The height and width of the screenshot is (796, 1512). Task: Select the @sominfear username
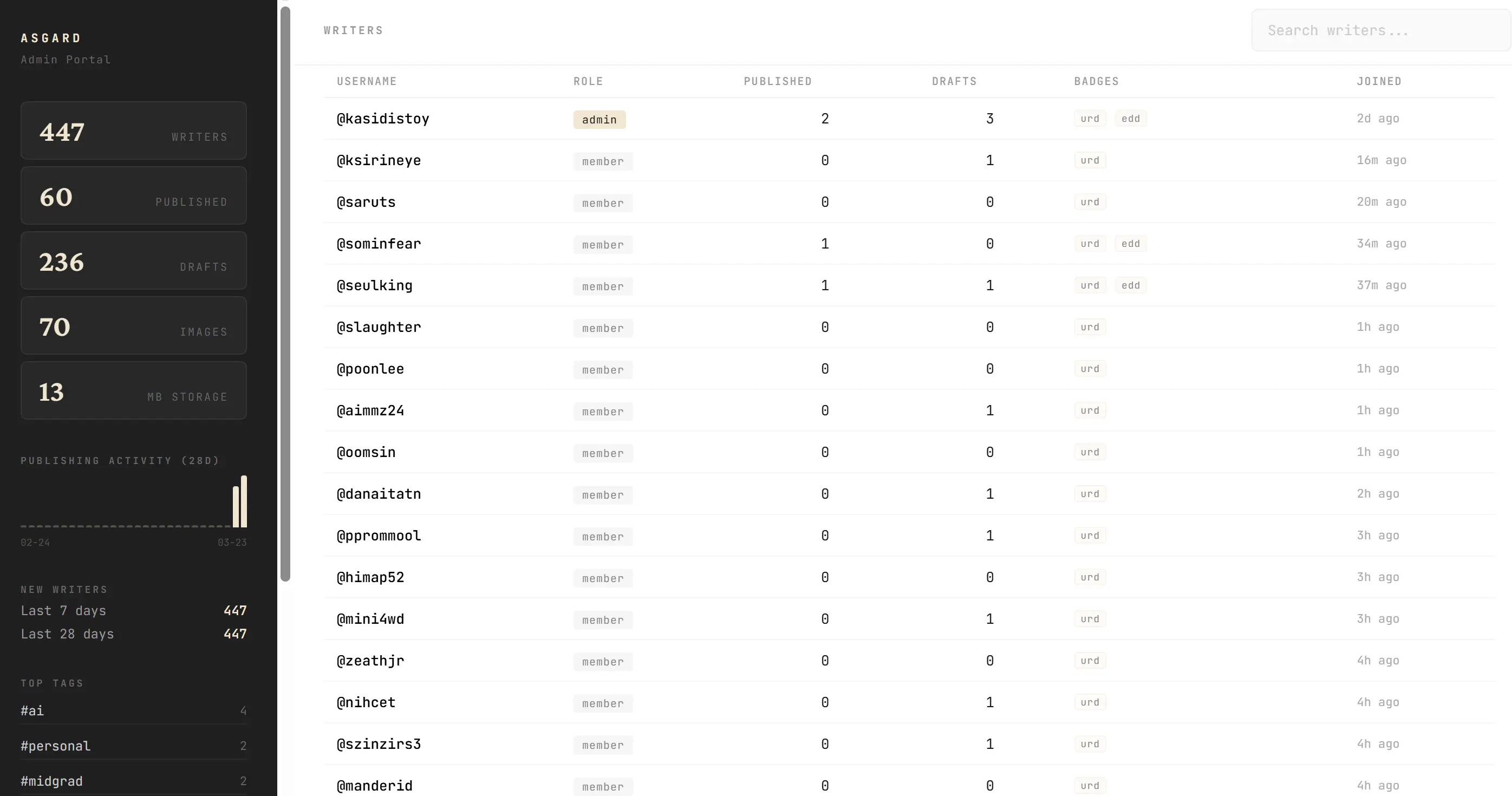coord(379,244)
